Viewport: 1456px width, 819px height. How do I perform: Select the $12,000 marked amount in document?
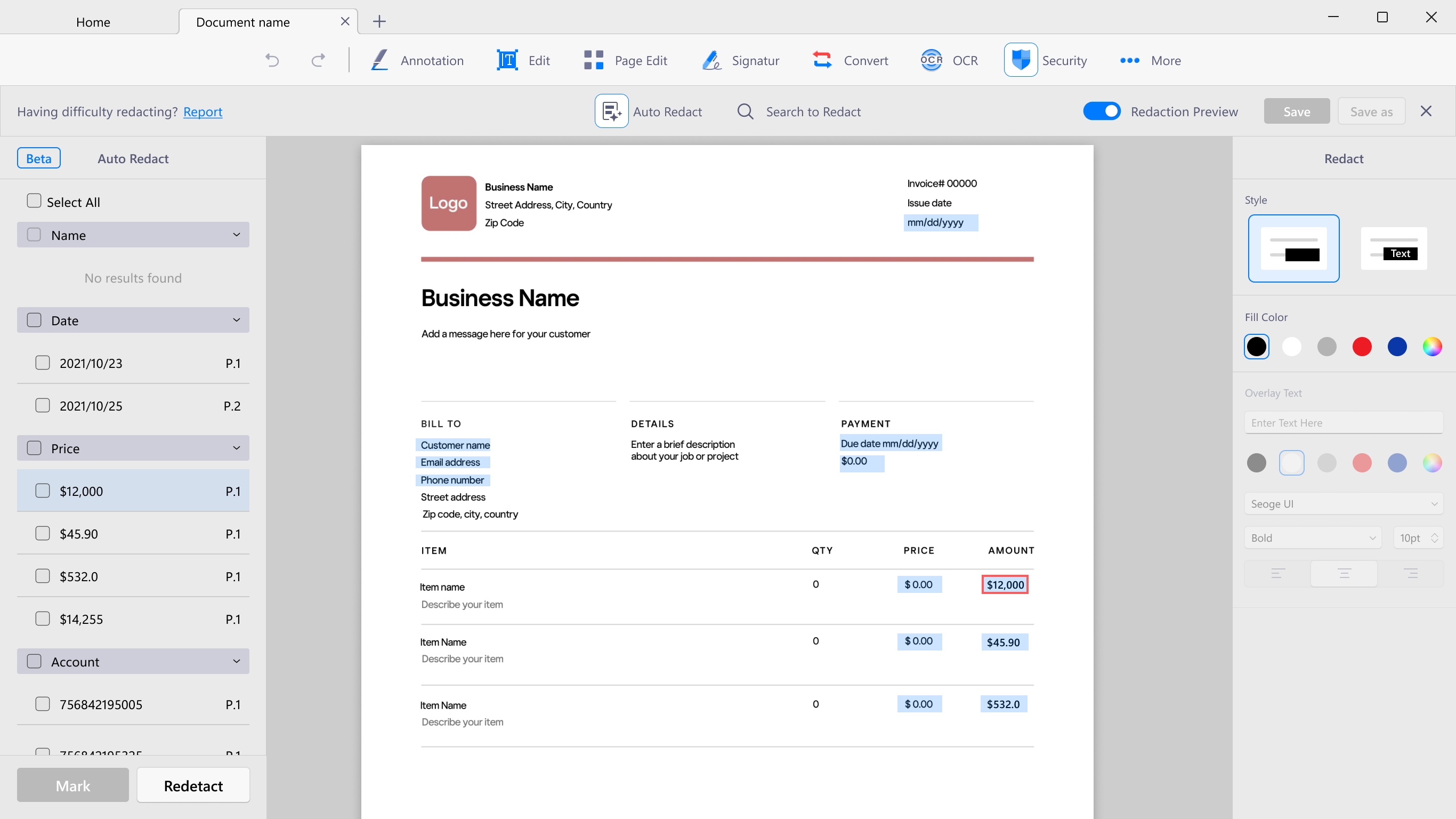1005,585
